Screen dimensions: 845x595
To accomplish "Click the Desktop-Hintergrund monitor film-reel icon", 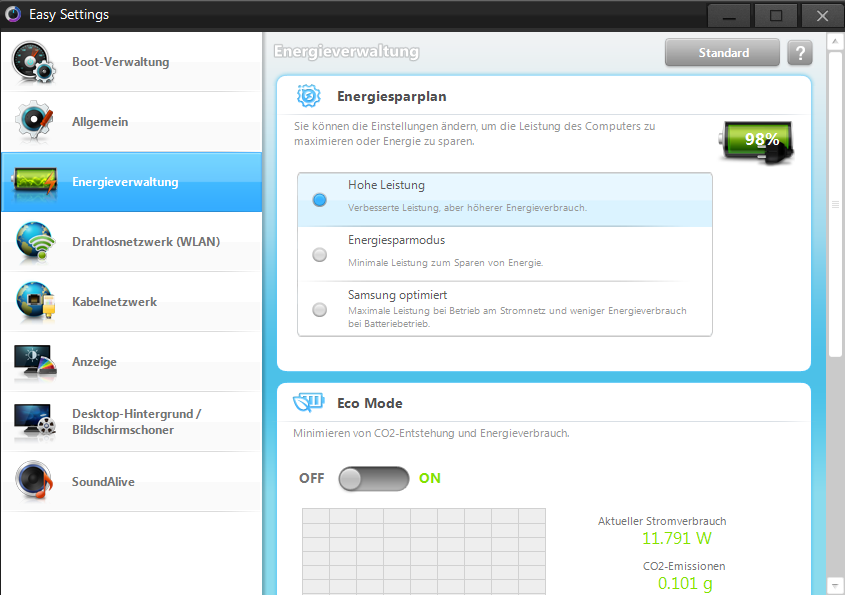I will coord(35,421).
